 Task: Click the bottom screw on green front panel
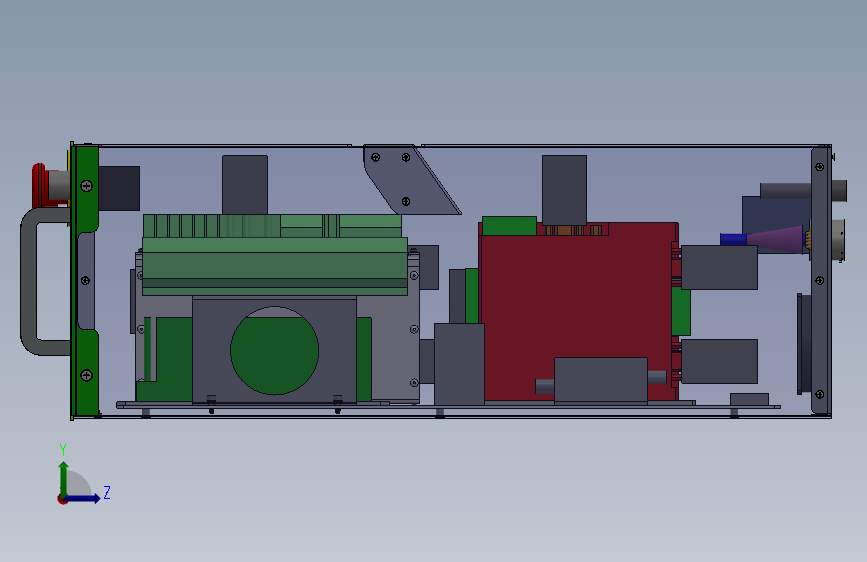coord(86,376)
